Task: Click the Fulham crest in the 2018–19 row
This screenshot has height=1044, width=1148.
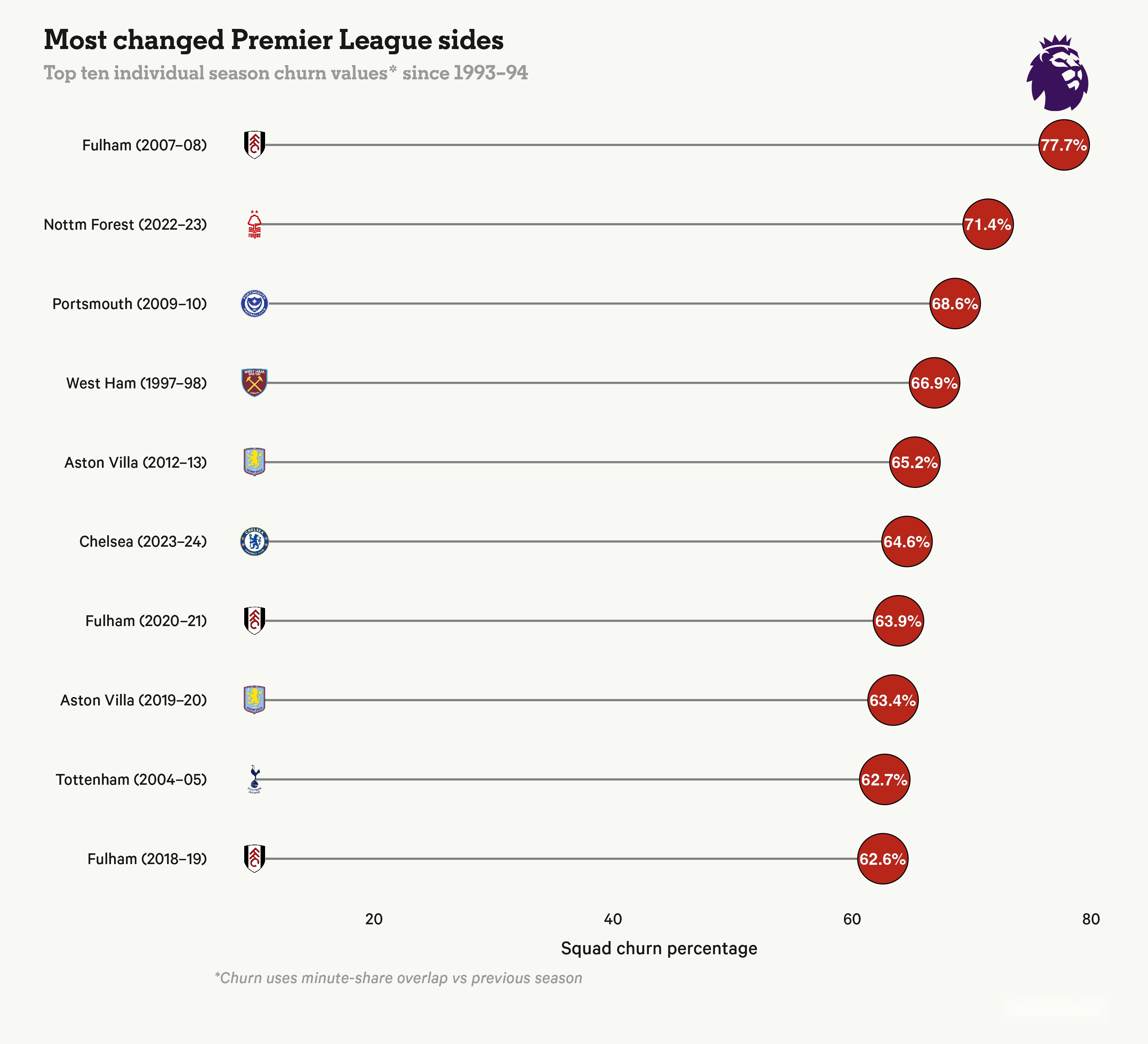Action: pos(254,858)
